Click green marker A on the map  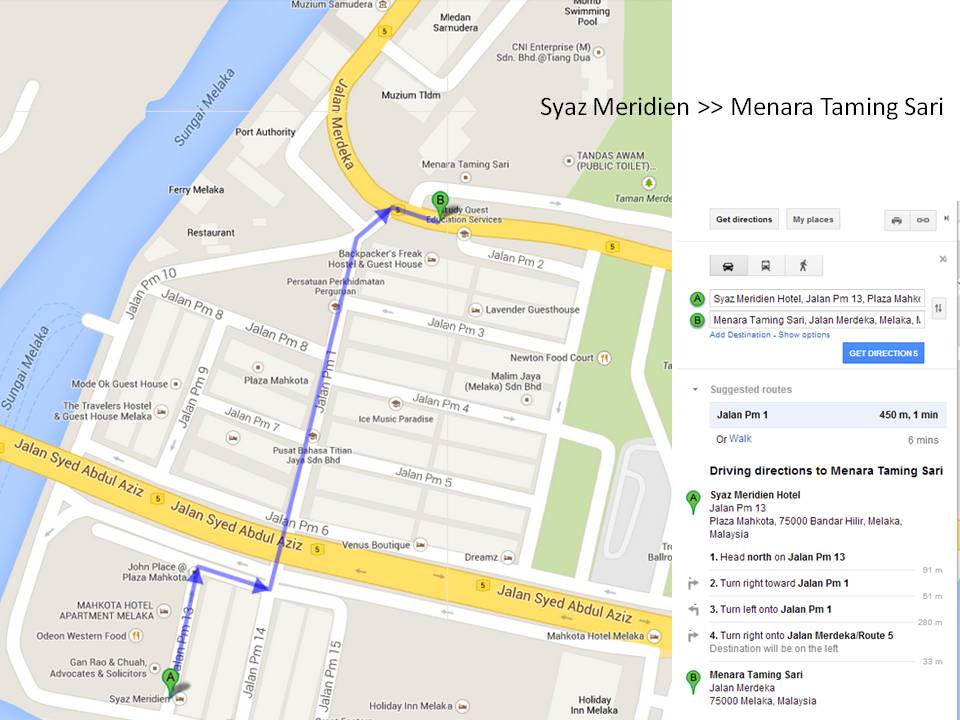click(x=171, y=681)
